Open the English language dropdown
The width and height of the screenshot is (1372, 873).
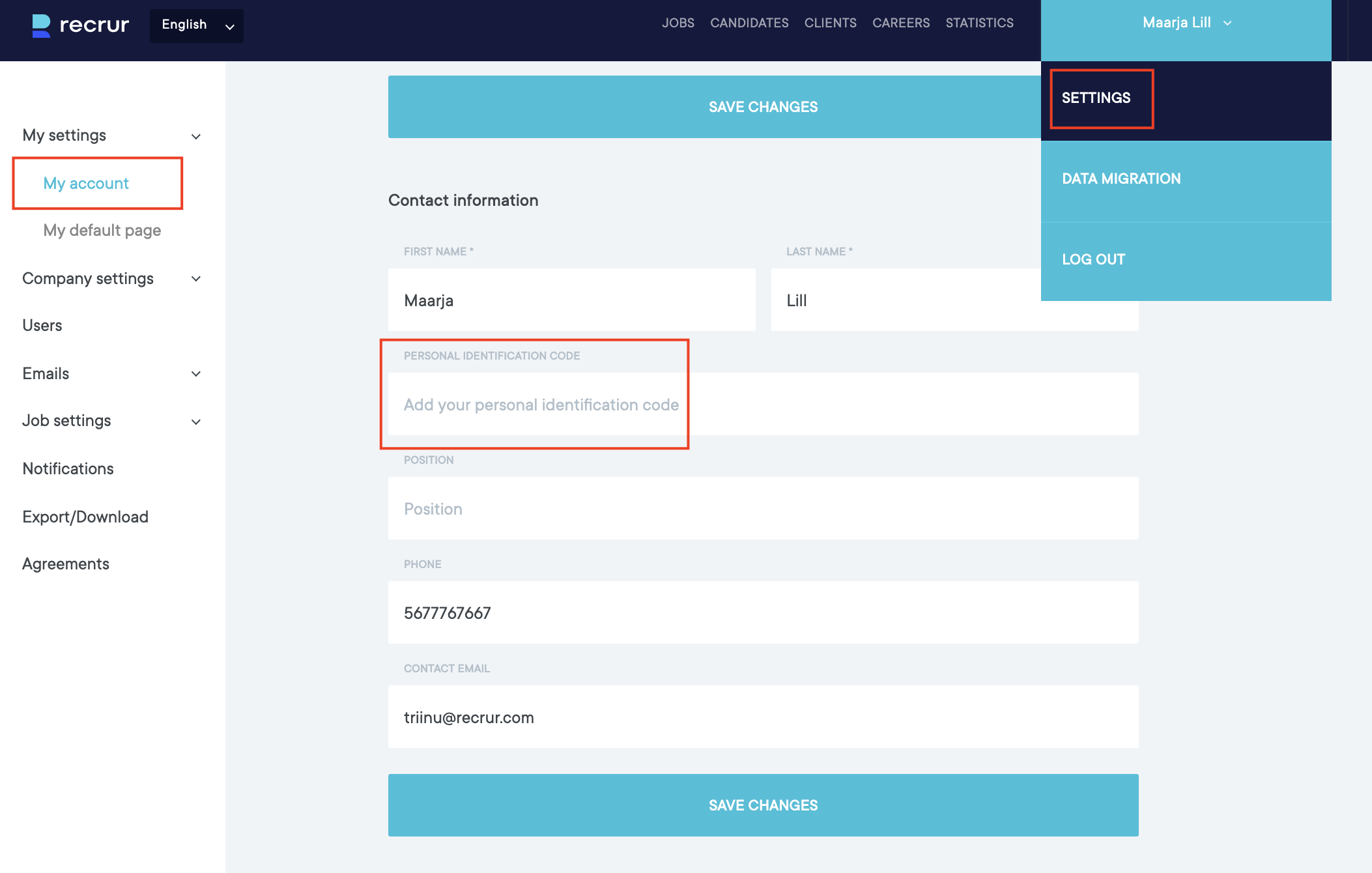click(196, 25)
